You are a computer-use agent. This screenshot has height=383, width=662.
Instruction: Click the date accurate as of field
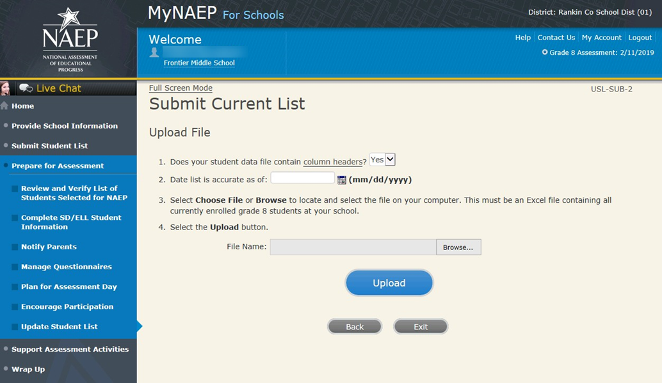coord(302,178)
